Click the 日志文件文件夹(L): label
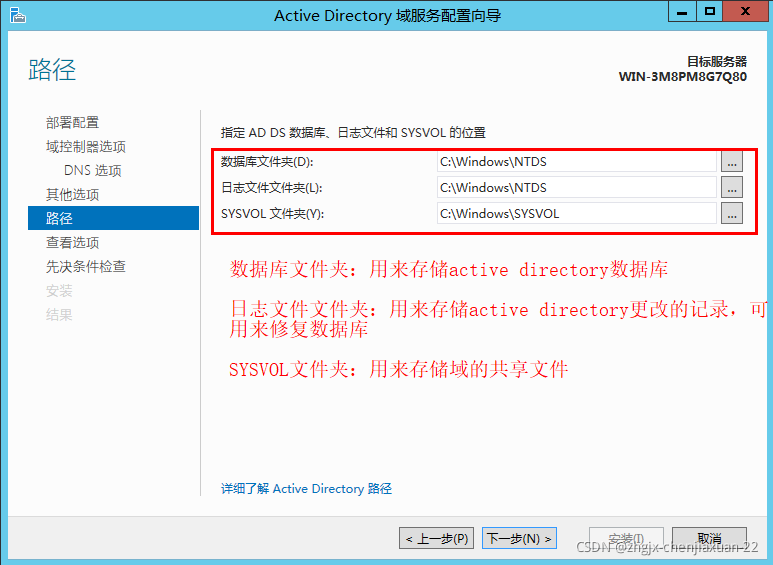 point(272,188)
